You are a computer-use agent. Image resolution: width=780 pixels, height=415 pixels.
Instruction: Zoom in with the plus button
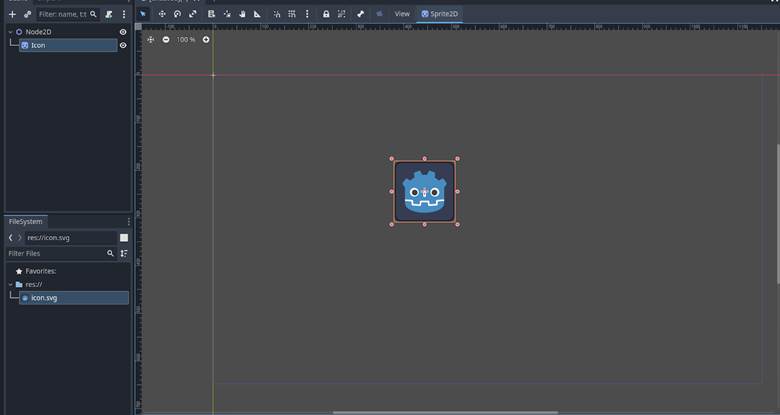(x=206, y=39)
